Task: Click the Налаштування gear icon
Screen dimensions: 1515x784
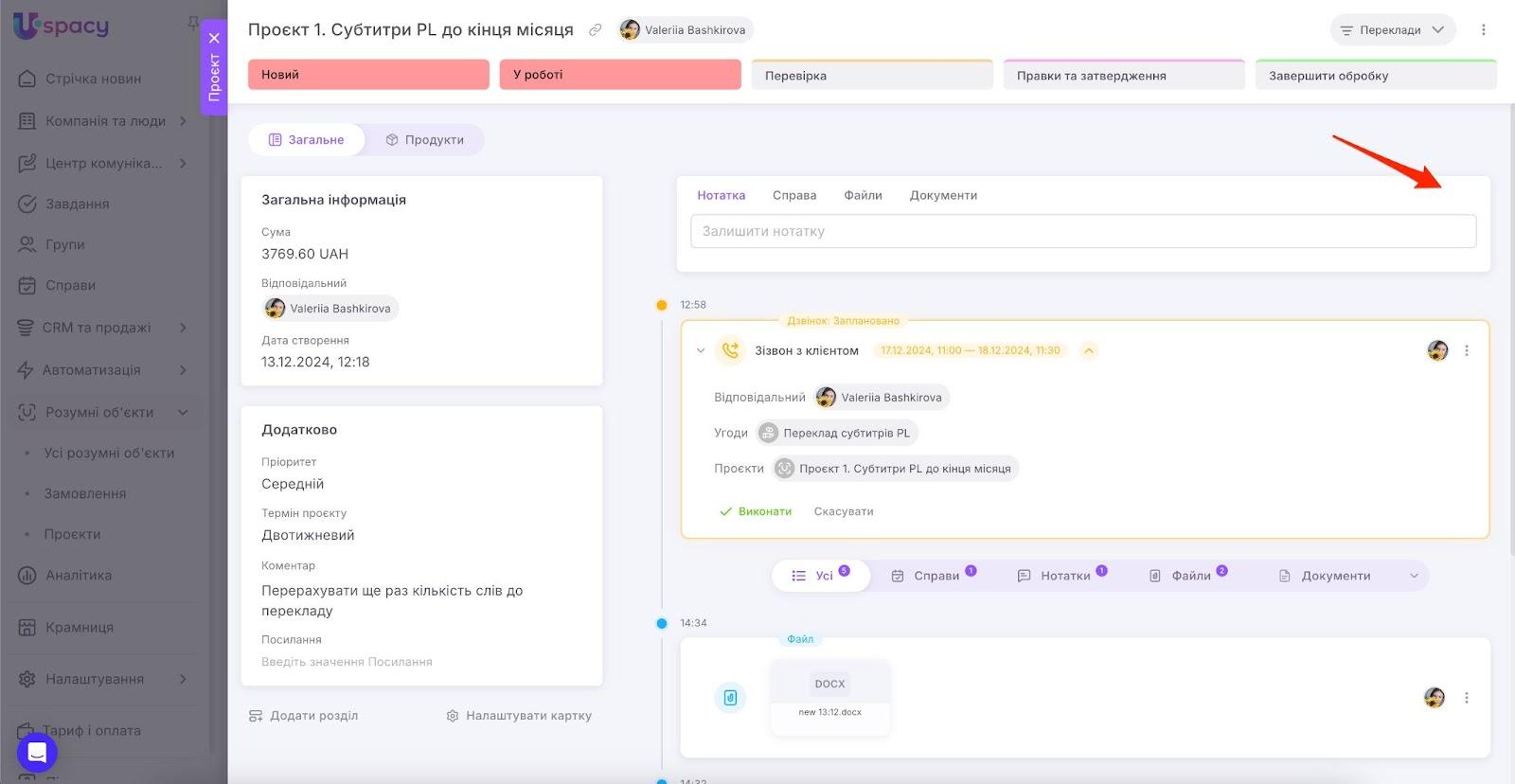Action: 27,679
